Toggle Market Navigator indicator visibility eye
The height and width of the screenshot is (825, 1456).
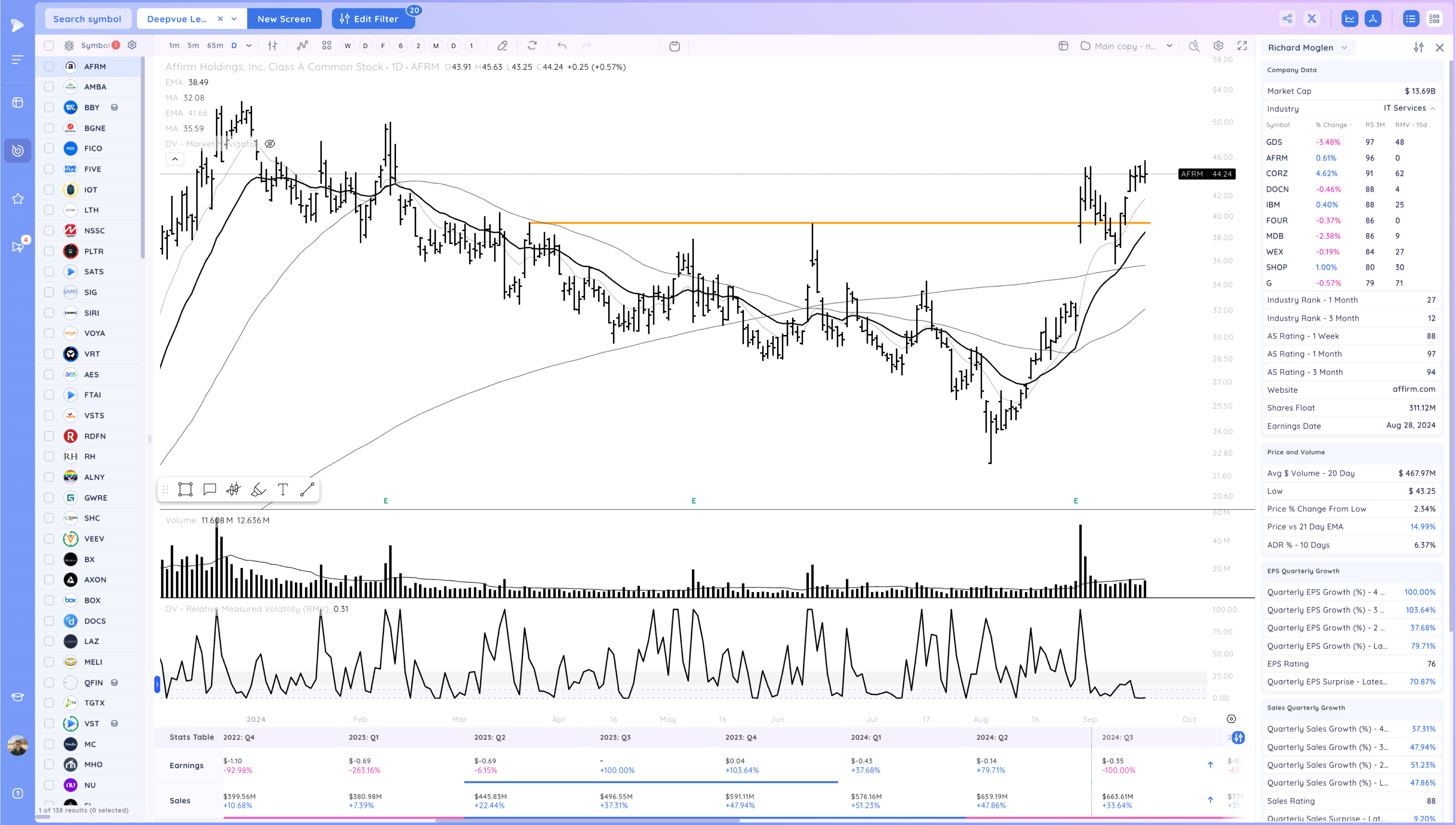pos(270,144)
